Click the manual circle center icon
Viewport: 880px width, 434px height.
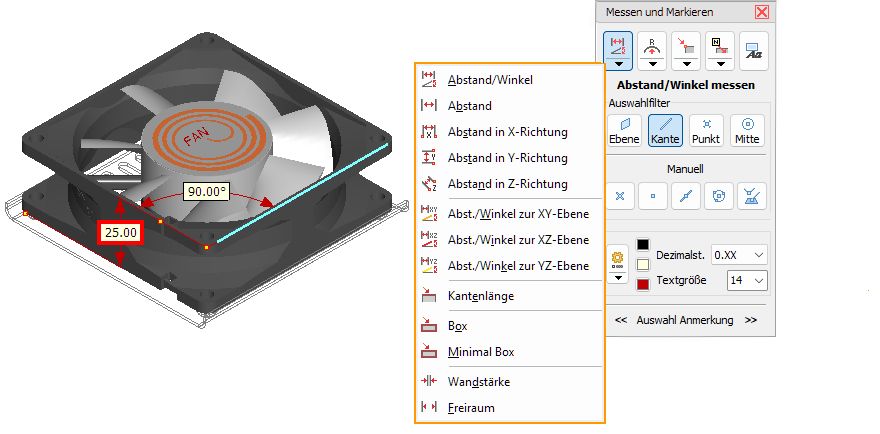click(719, 195)
